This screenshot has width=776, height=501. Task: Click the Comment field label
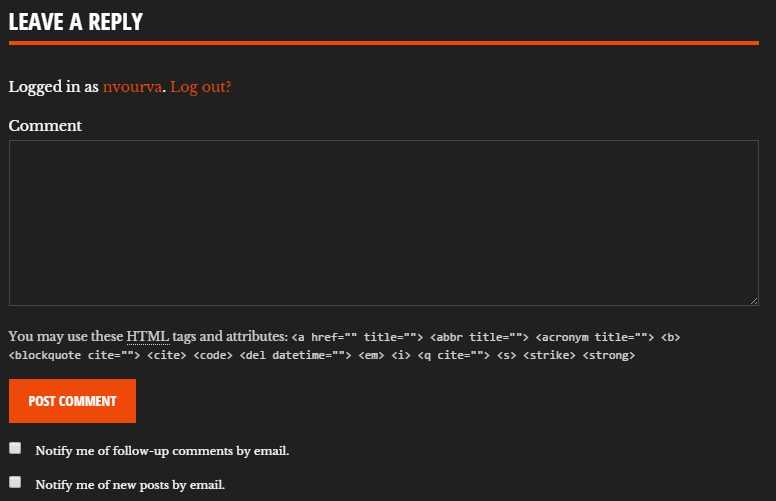point(45,126)
